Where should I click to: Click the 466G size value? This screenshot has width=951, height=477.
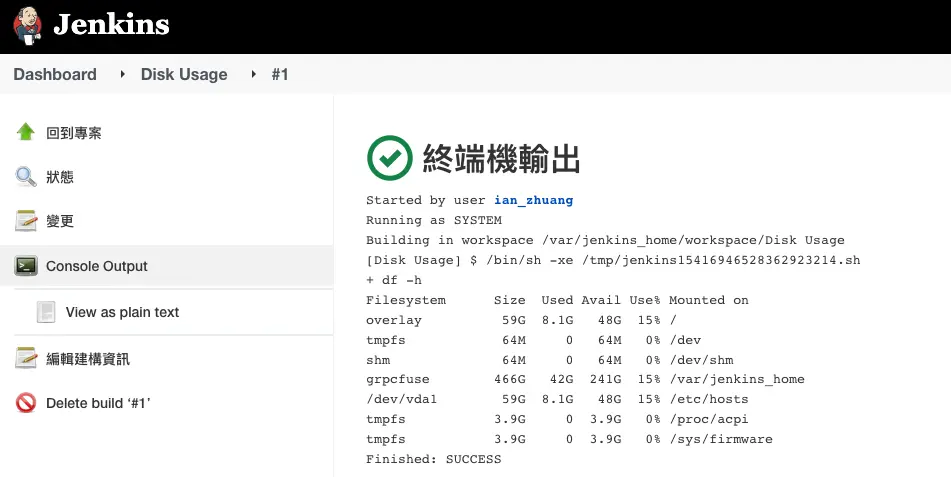[x=509, y=379]
